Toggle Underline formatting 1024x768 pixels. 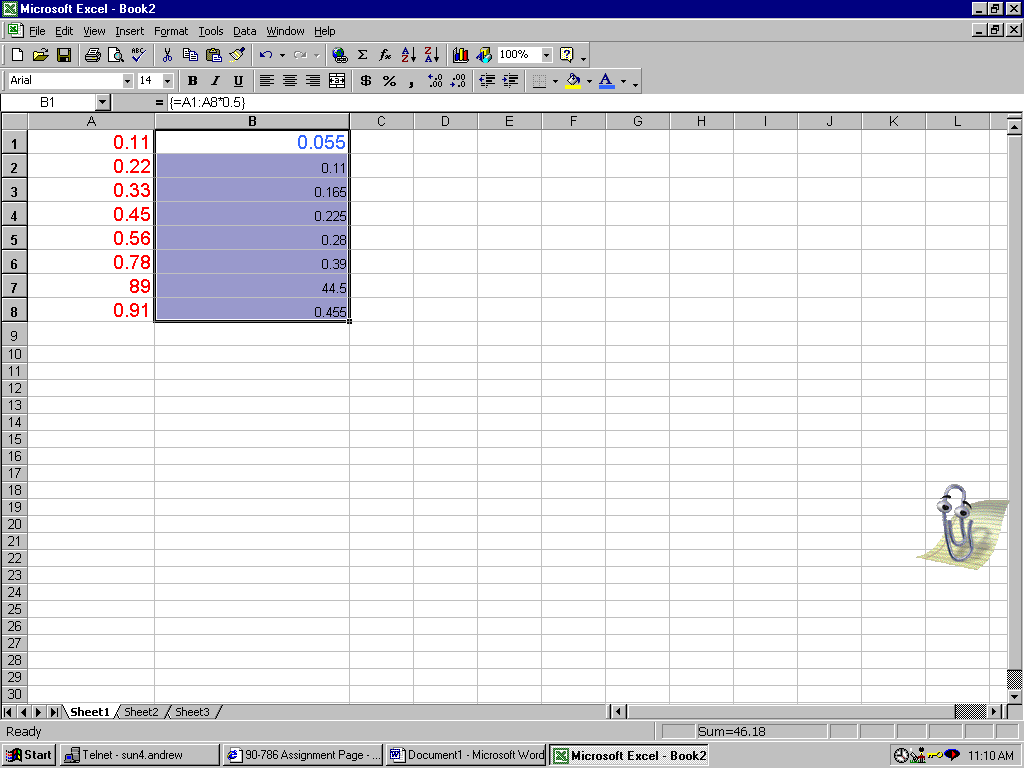pos(238,81)
